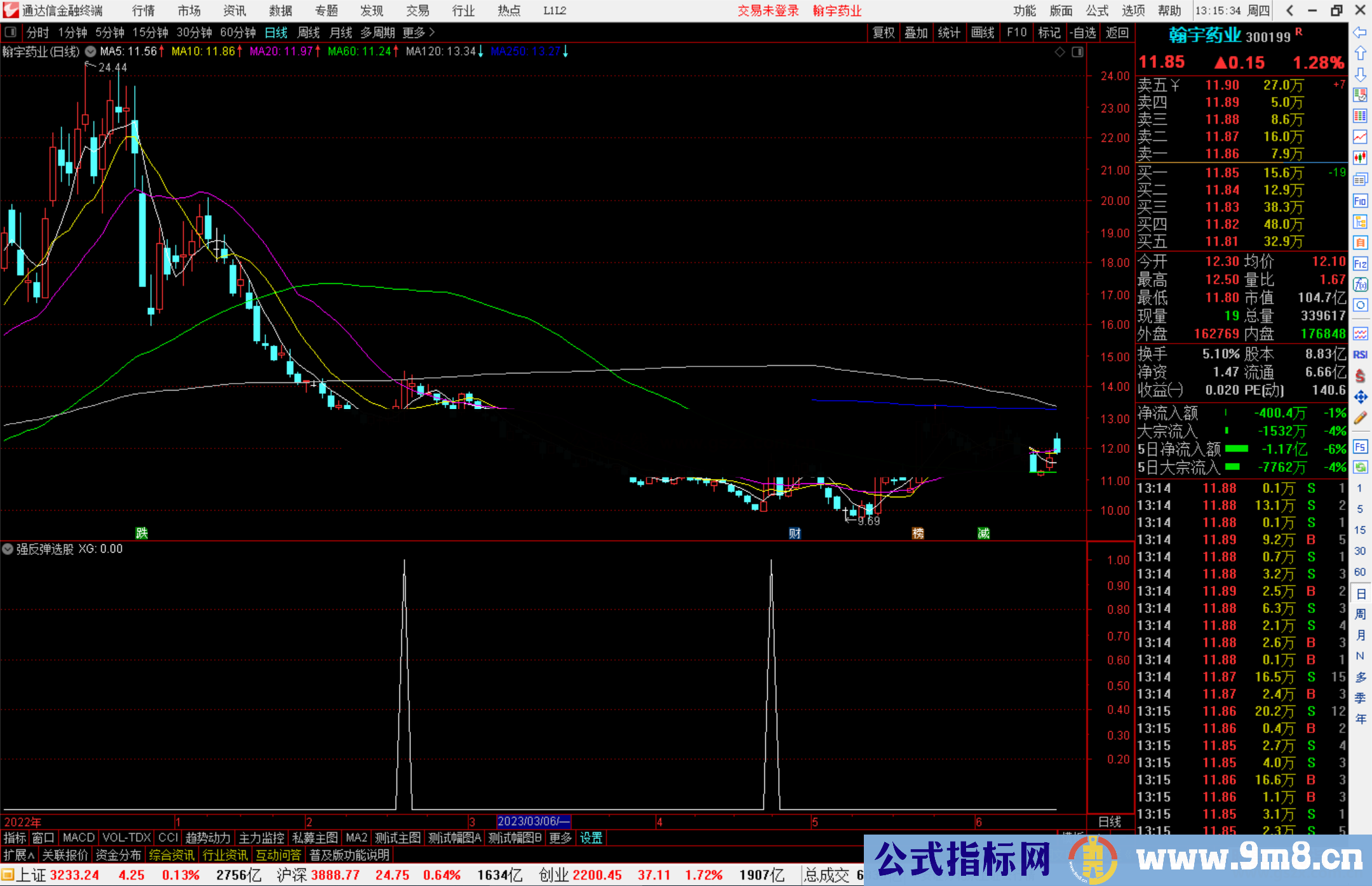Viewport: 1372px width, 886px height.
Task: Switch to the MACD indicator tab
Action: pyautogui.click(x=78, y=838)
